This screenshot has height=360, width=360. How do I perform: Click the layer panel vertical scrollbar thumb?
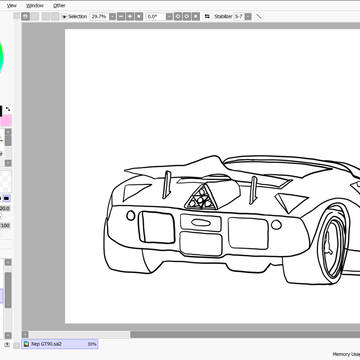(x=8, y=290)
